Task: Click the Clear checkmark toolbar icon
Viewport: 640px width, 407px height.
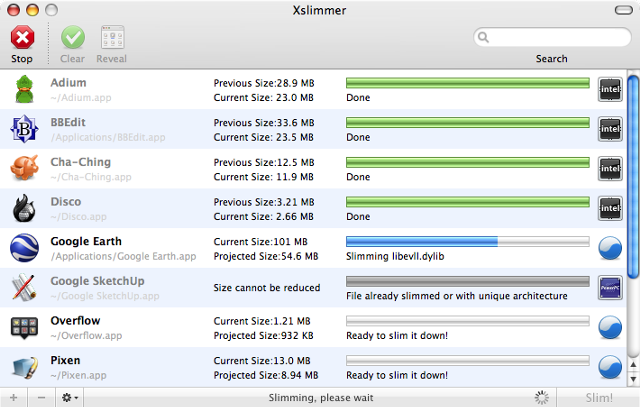Action: (x=72, y=38)
